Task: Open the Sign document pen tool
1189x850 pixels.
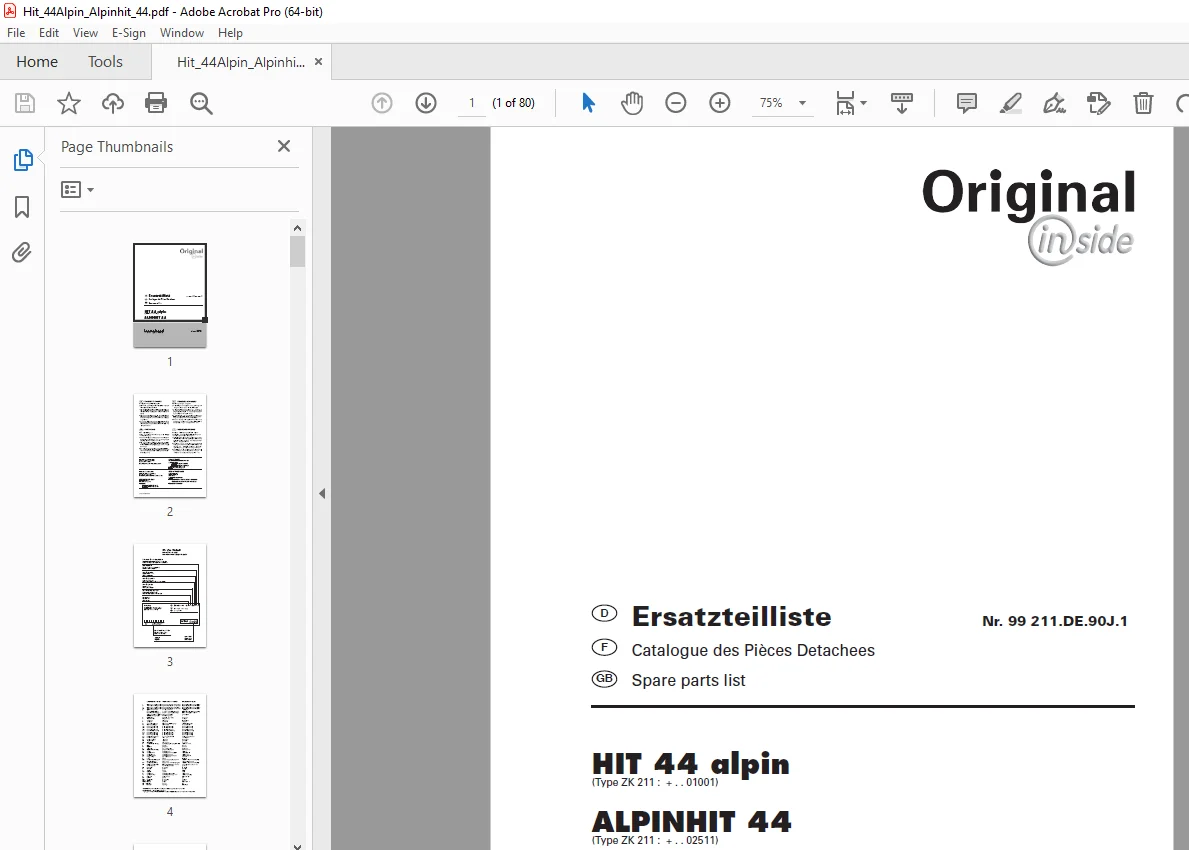Action: [1055, 103]
